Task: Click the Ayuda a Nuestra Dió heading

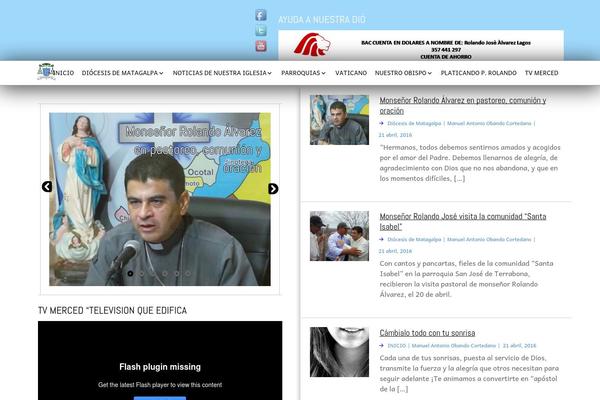Action: (x=322, y=20)
